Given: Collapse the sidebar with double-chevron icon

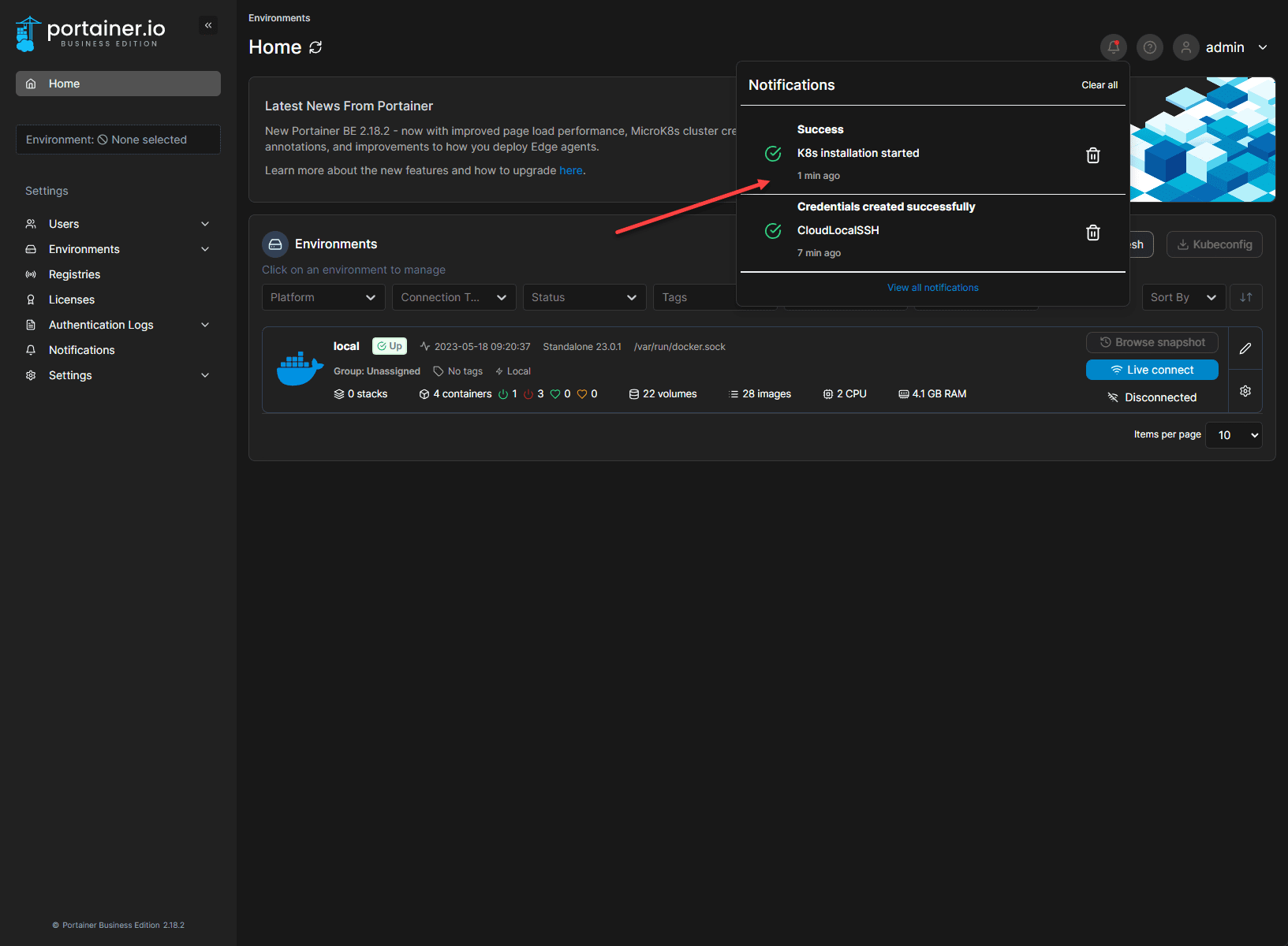Looking at the screenshot, I should pyautogui.click(x=208, y=25).
